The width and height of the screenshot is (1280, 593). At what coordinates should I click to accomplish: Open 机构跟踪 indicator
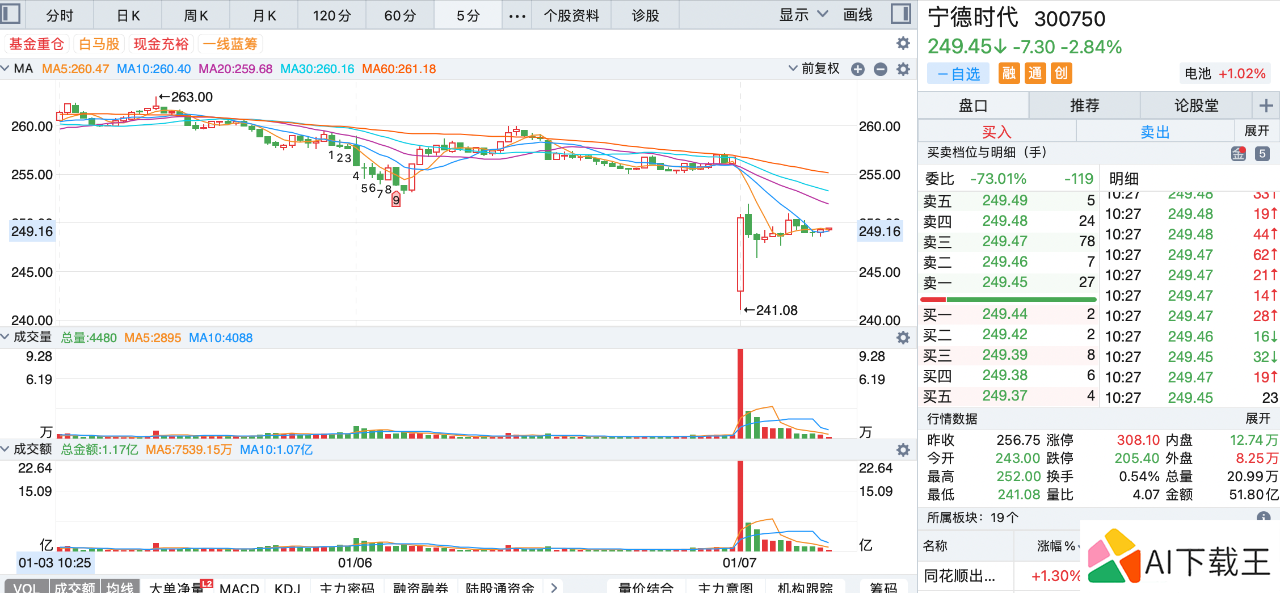[804, 587]
